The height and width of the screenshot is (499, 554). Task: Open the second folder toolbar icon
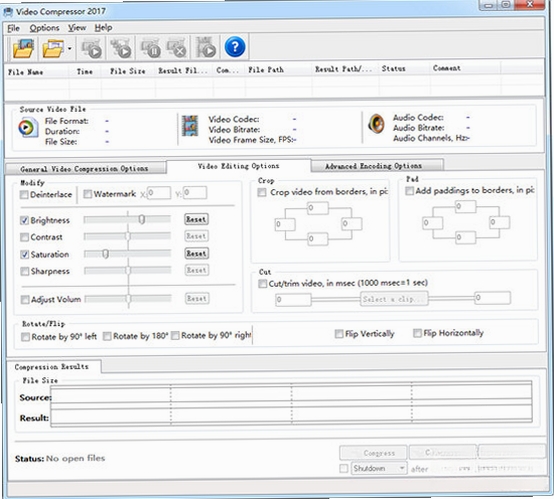pos(53,48)
